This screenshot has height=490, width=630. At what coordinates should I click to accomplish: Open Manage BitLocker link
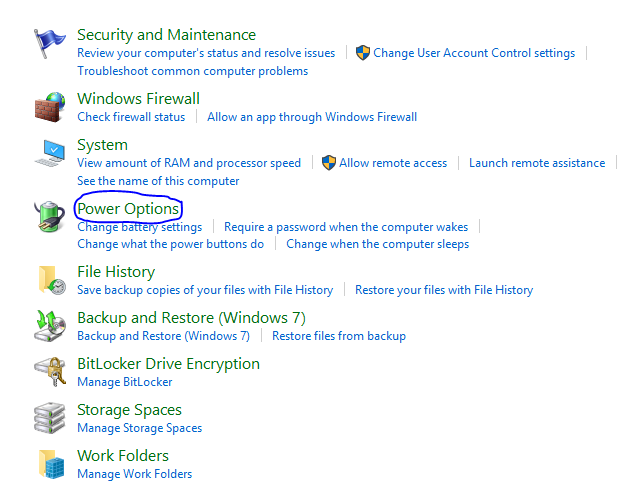(x=125, y=382)
